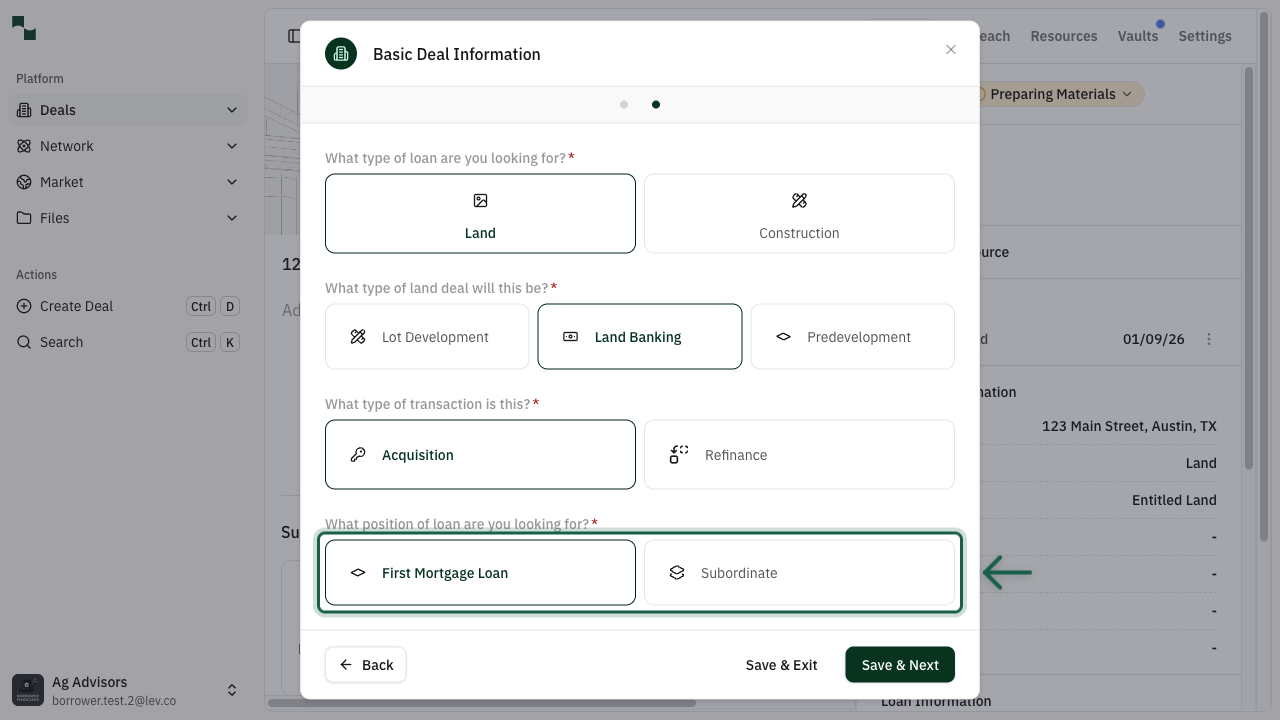Screen dimensions: 1280x720
Task: Click the Back button in the modal
Action: [x=365, y=664]
